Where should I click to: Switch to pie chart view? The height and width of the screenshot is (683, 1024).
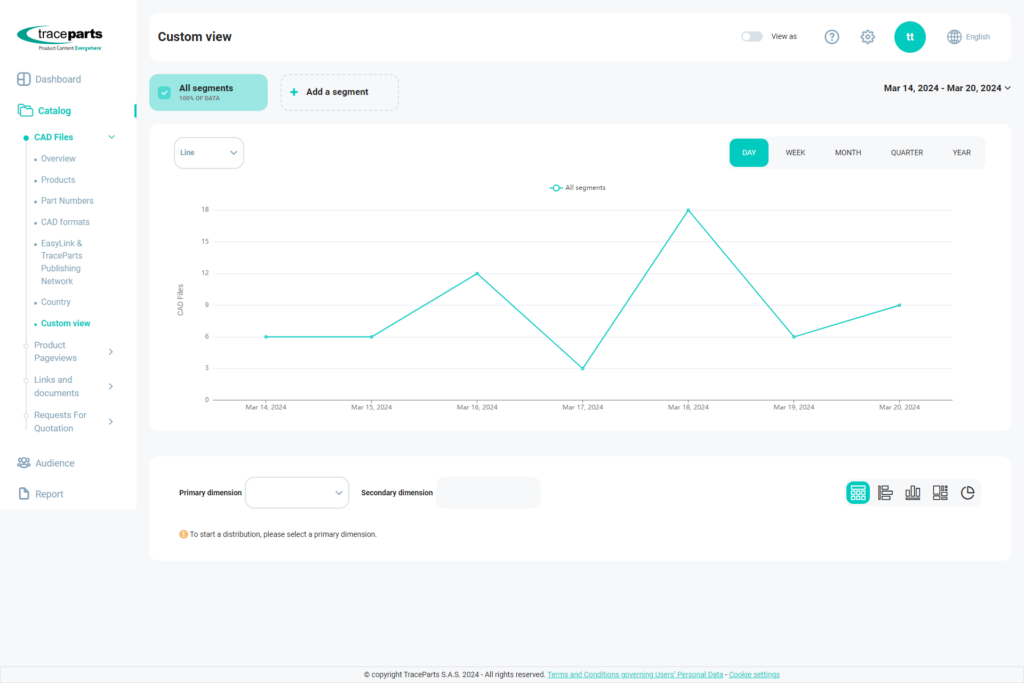967,492
